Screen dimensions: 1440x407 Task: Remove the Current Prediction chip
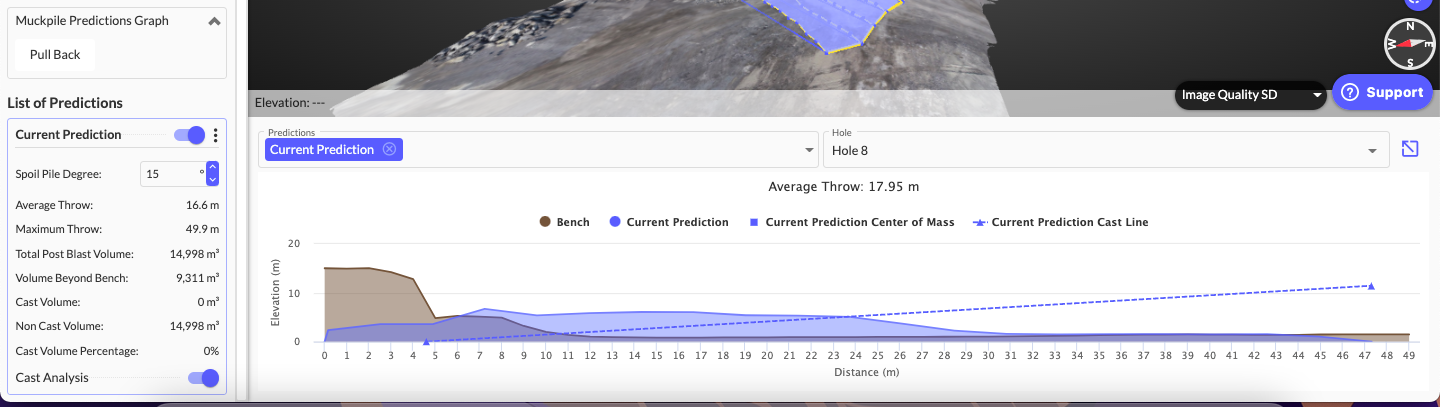[390, 149]
